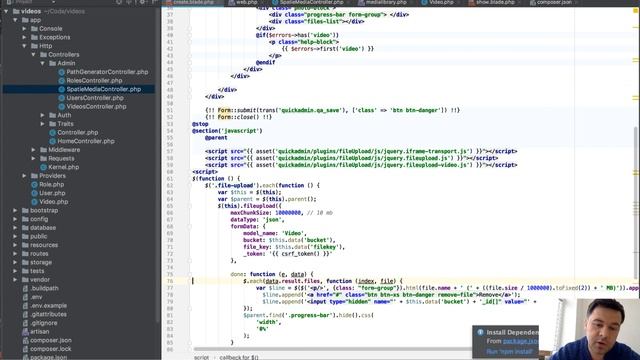This screenshot has width=640, height=360.
Task: Expand the storage folder arrow
Action: [x=16, y=262]
